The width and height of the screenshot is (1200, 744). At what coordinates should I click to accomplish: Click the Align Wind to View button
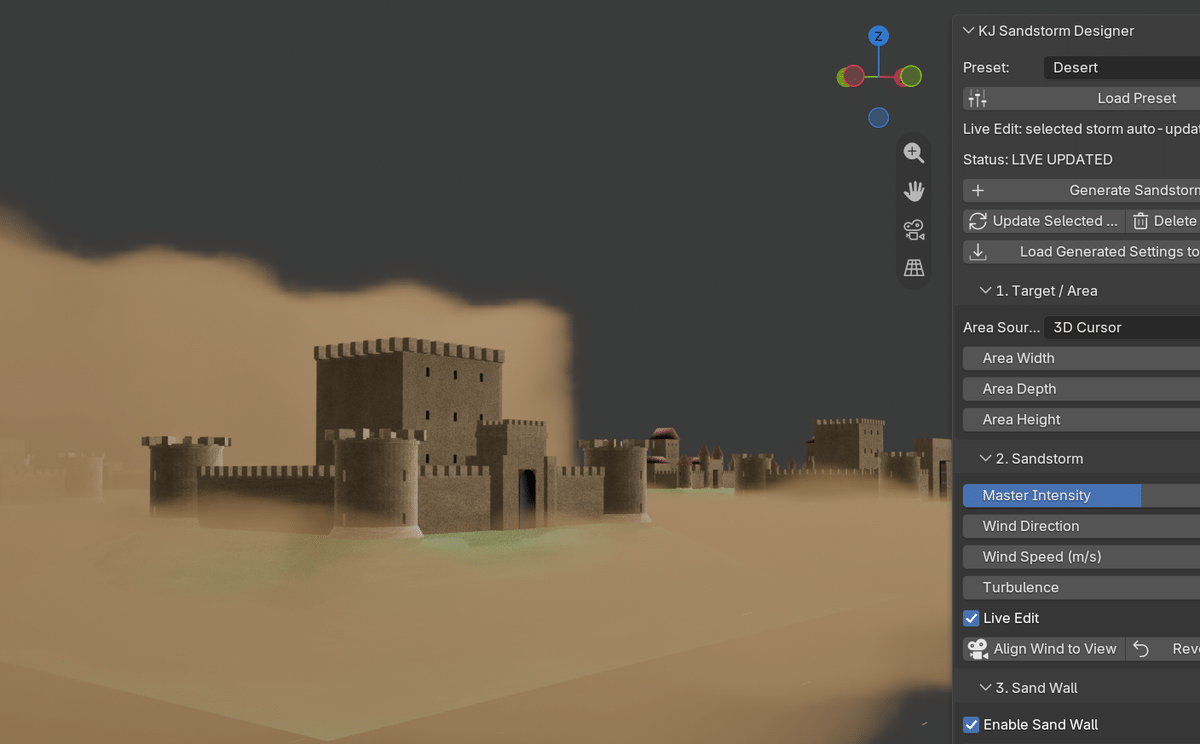tap(1044, 649)
